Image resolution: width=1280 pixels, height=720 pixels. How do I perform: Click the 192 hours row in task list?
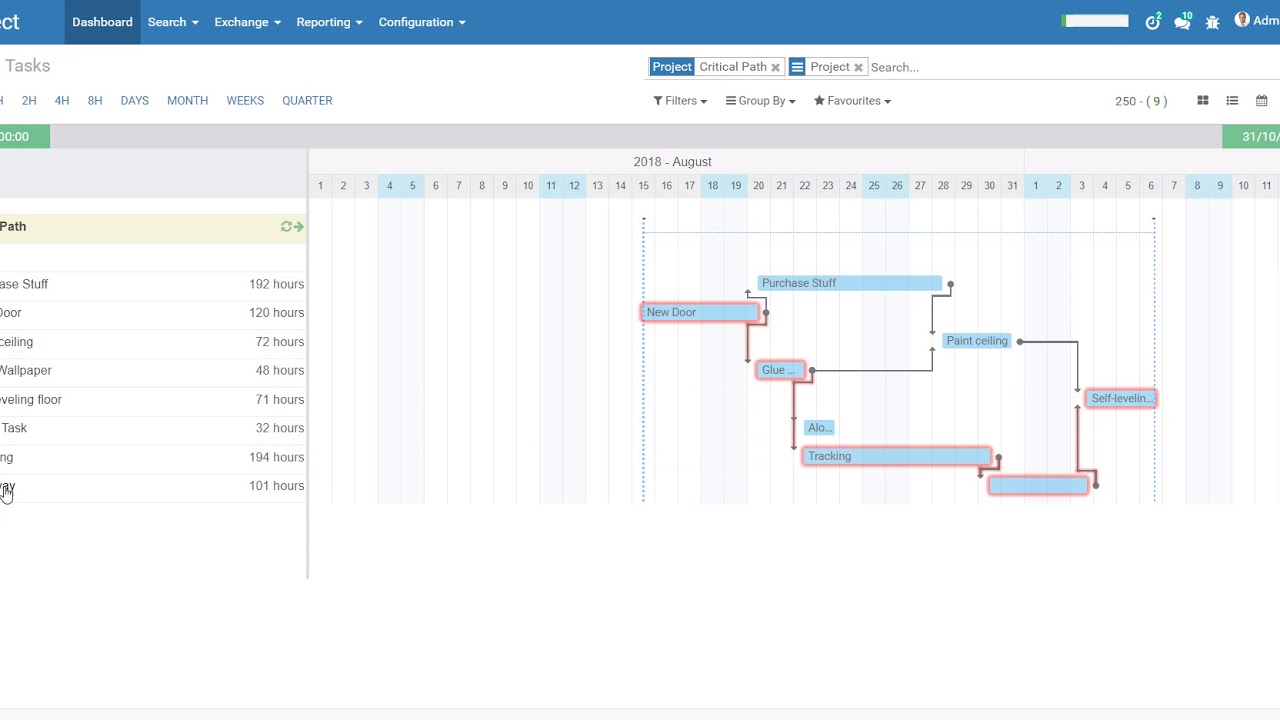click(x=152, y=284)
